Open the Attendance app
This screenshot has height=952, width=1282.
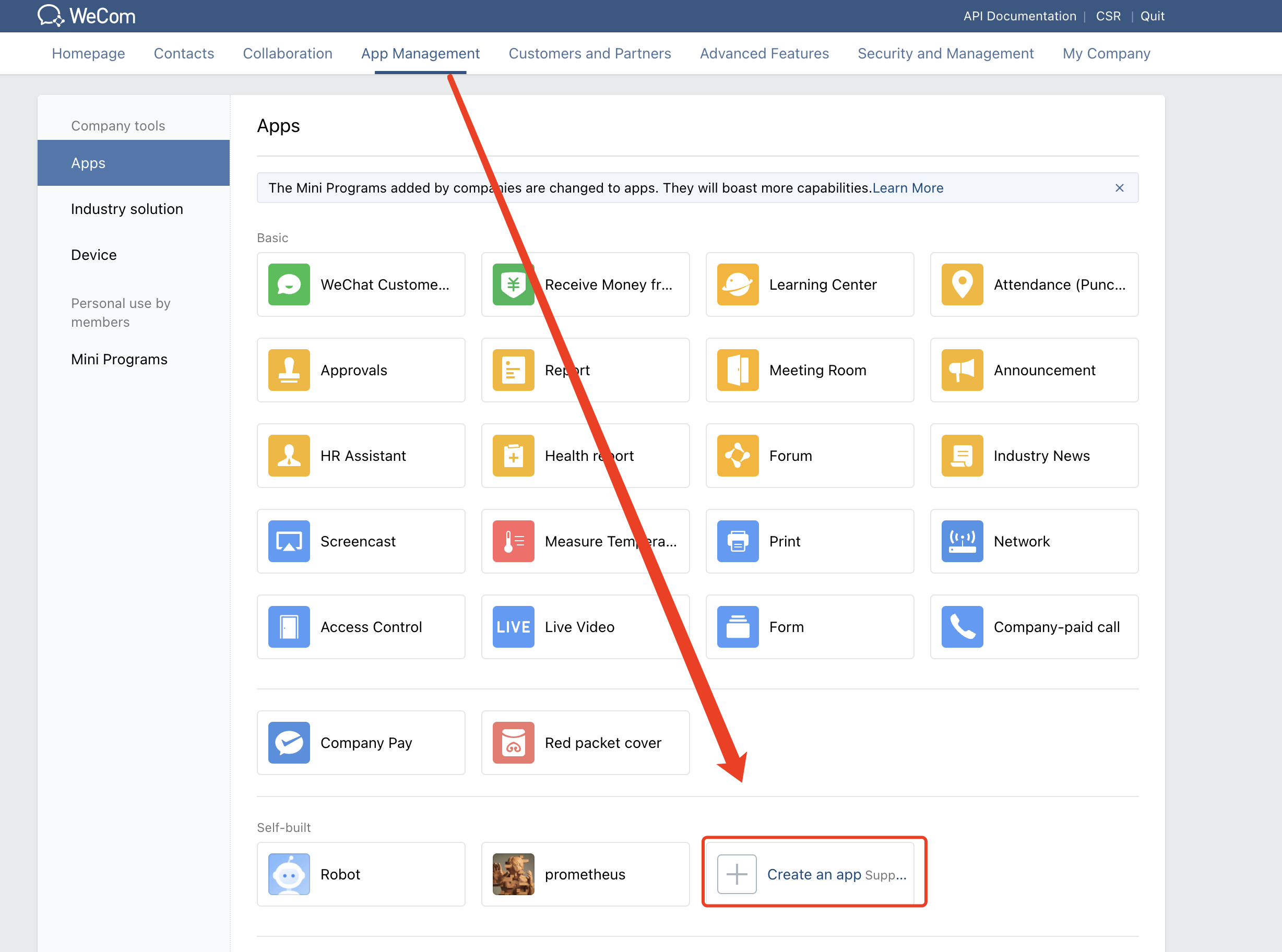[1035, 284]
